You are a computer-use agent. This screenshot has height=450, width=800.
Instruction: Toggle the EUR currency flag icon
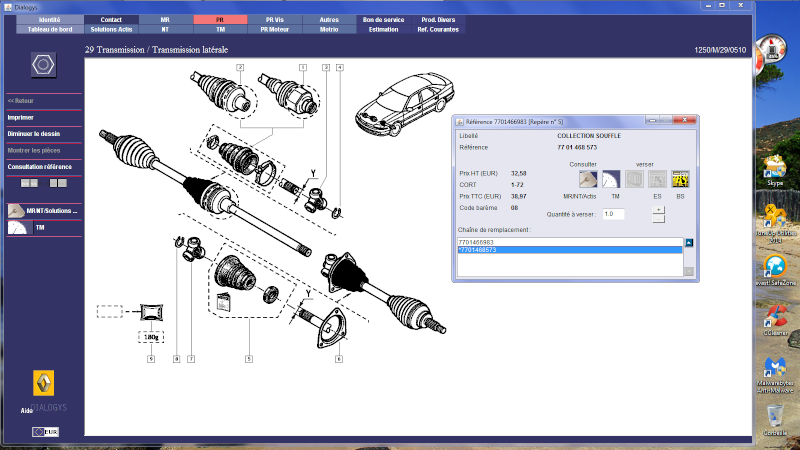[x=45, y=432]
